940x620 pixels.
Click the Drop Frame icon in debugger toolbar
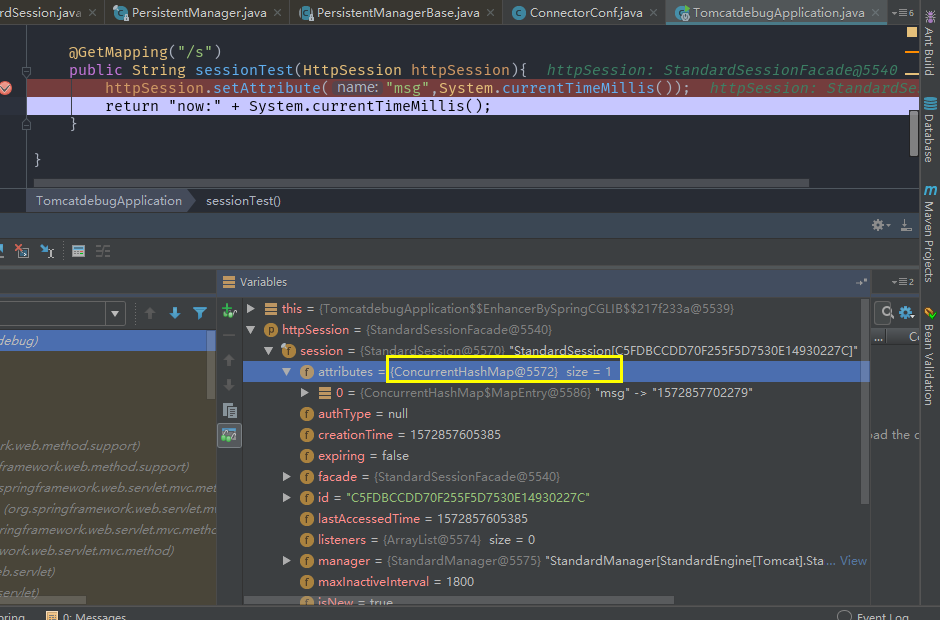coord(22,251)
